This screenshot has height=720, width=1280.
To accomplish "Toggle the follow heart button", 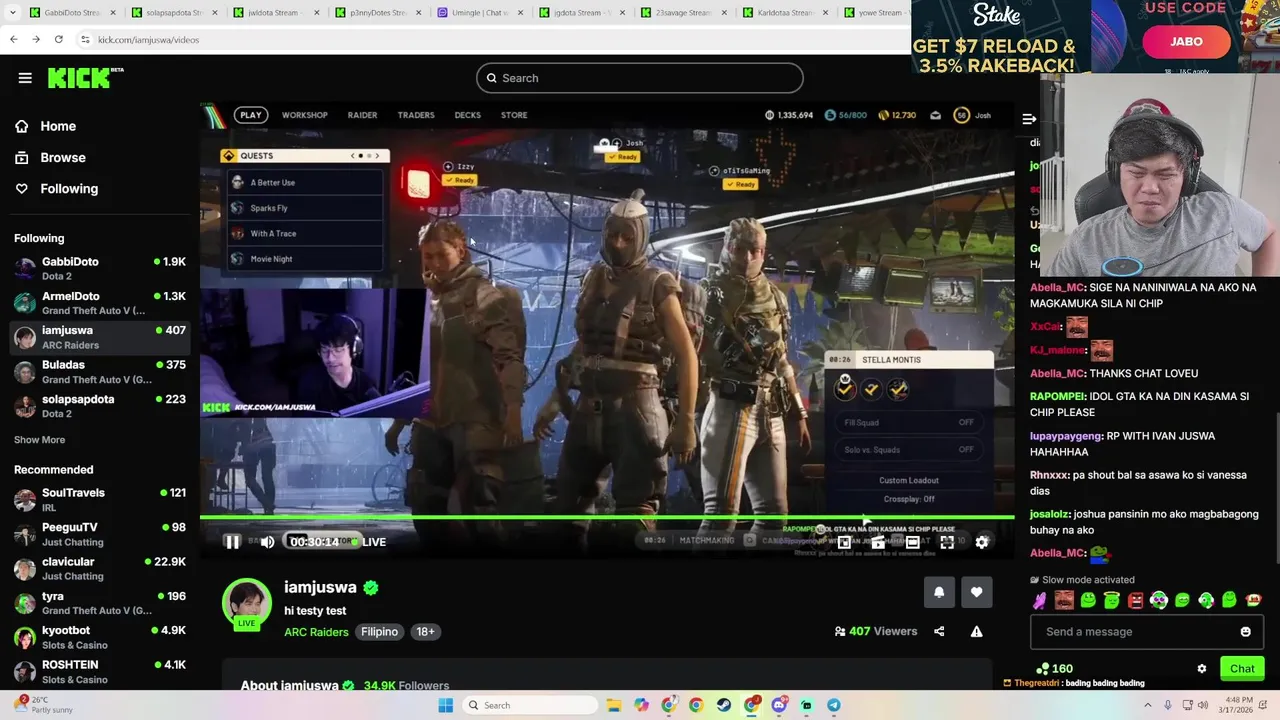I will tap(977, 592).
